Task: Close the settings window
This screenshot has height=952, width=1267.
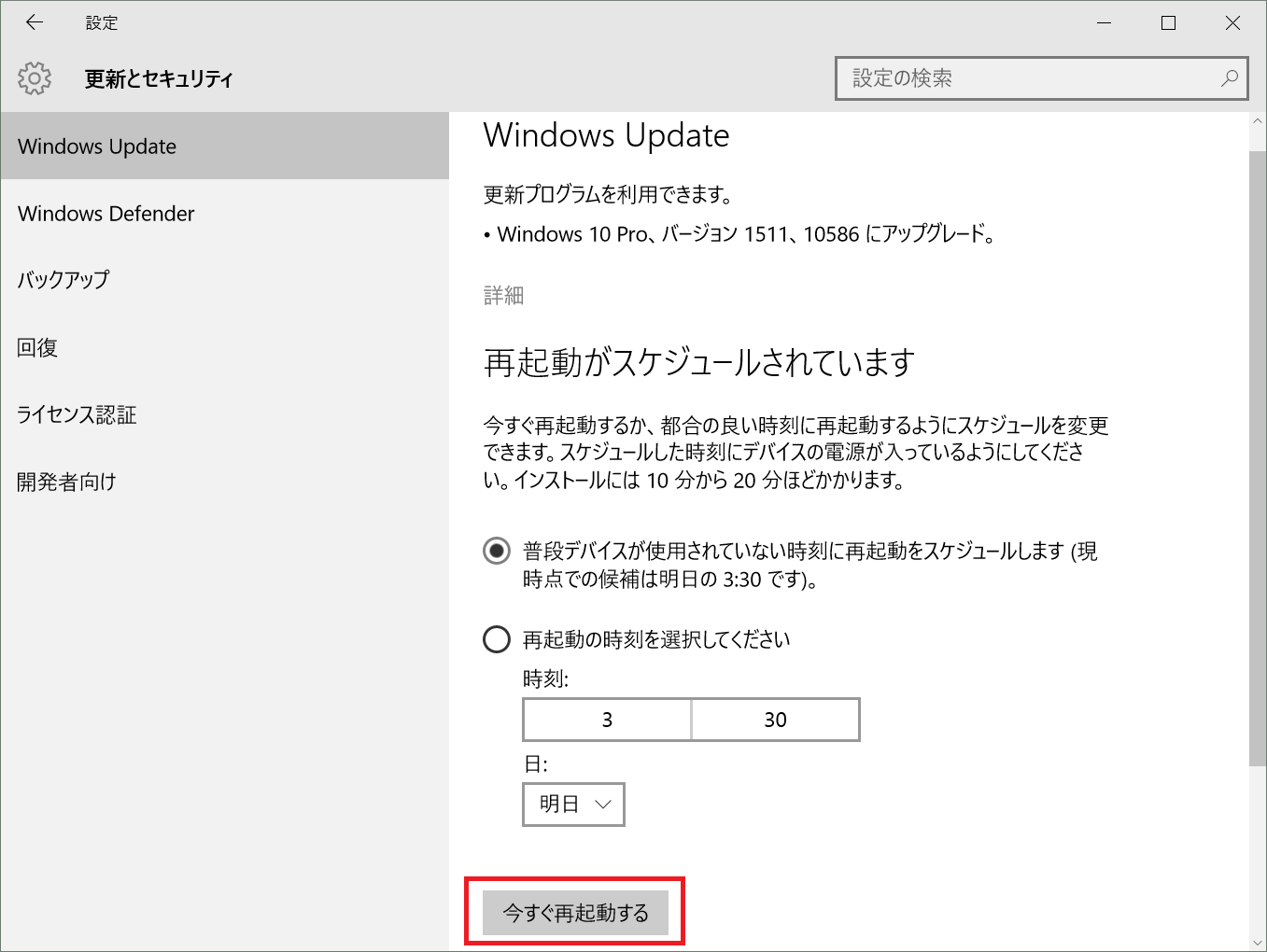Action: (1232, 22)
